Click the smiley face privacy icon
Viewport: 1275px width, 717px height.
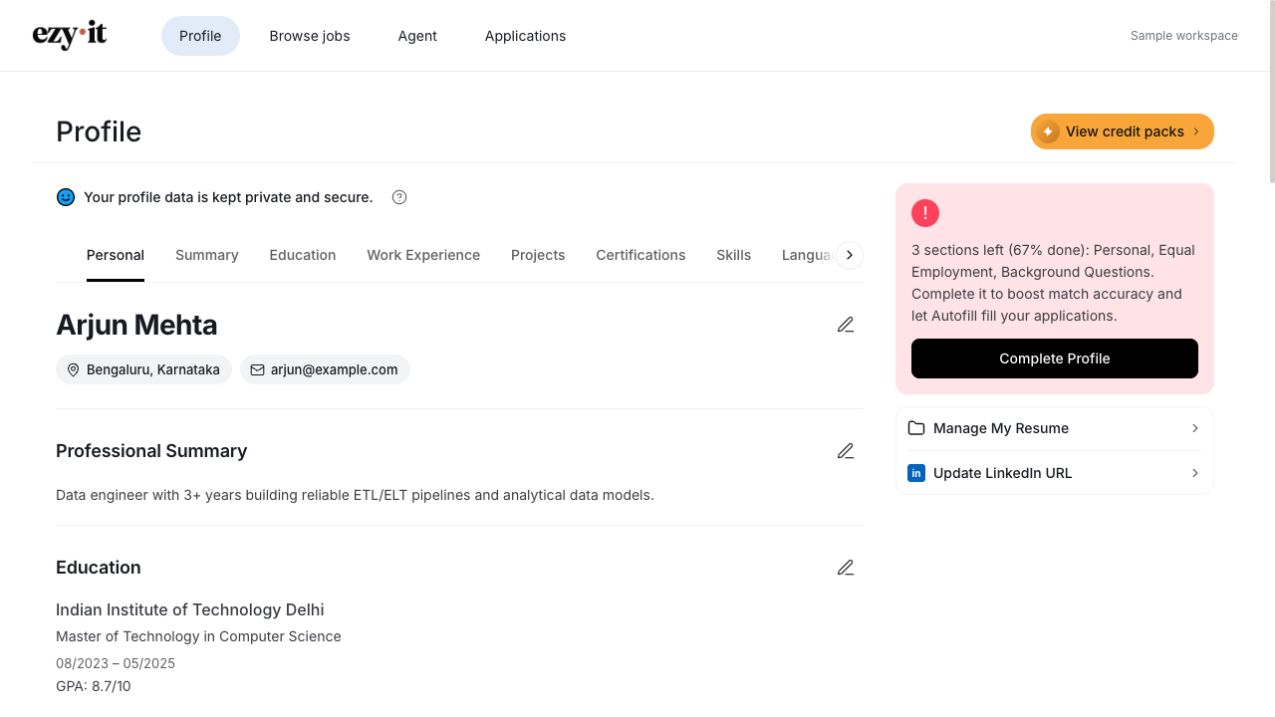pyautogui.click(x=66, y=197)
